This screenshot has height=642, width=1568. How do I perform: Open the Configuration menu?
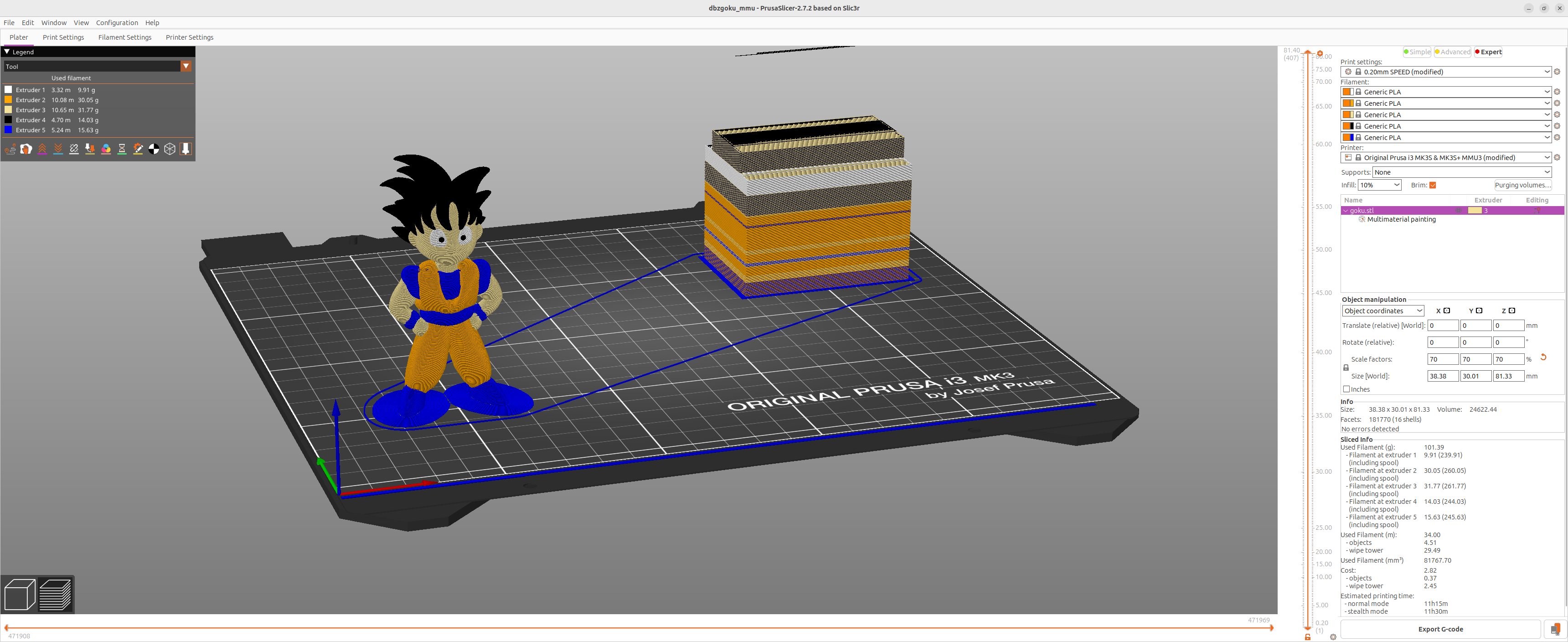pyautogui.click(x=117, y=22)
